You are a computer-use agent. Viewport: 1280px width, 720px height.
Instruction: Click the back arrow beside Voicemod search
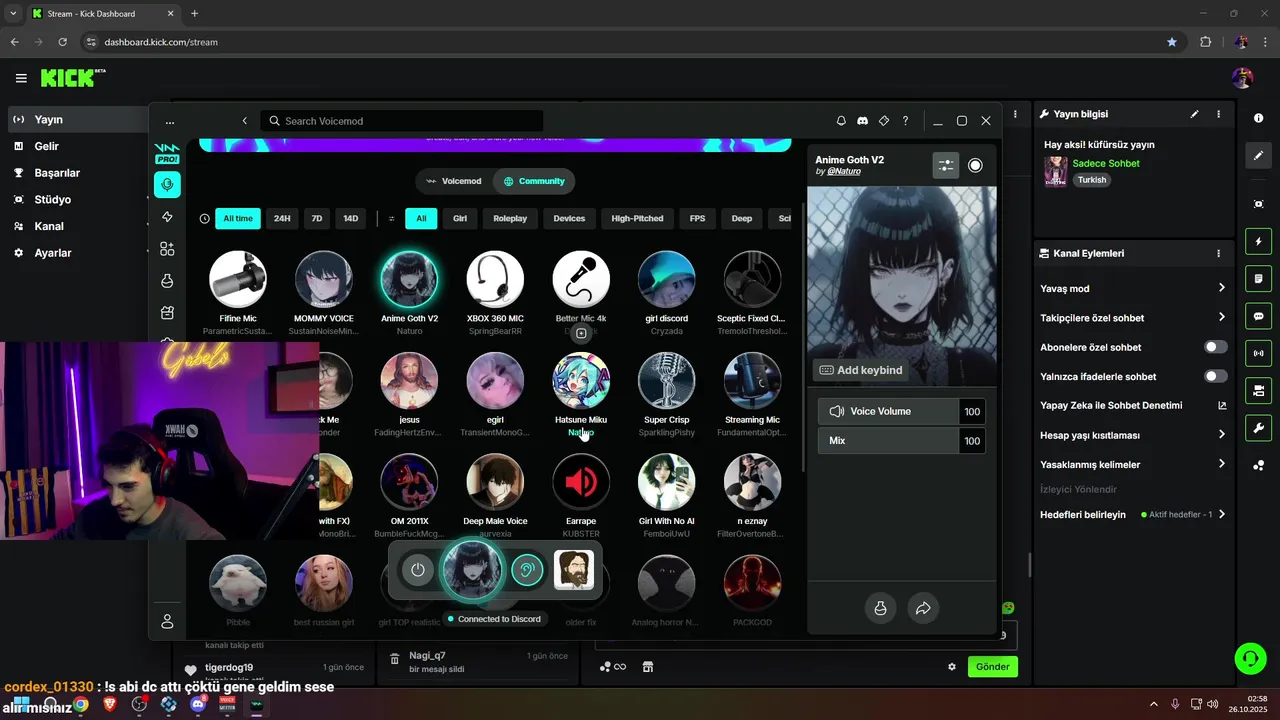(x=245, y=121)
